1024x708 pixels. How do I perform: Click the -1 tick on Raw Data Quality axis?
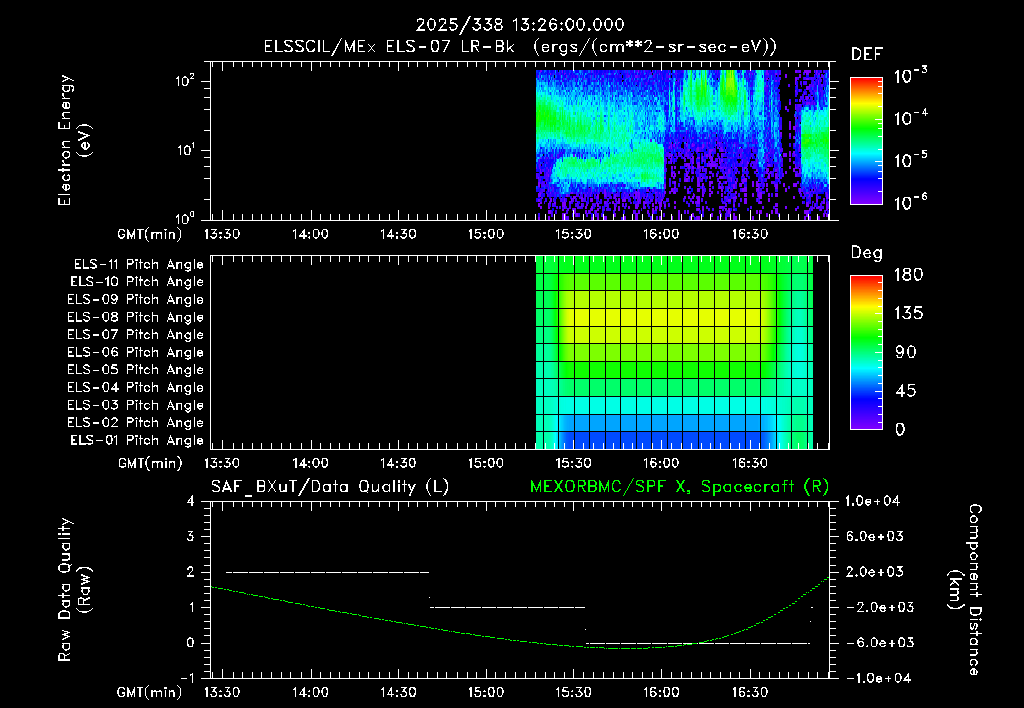click(x=187, y=678)
